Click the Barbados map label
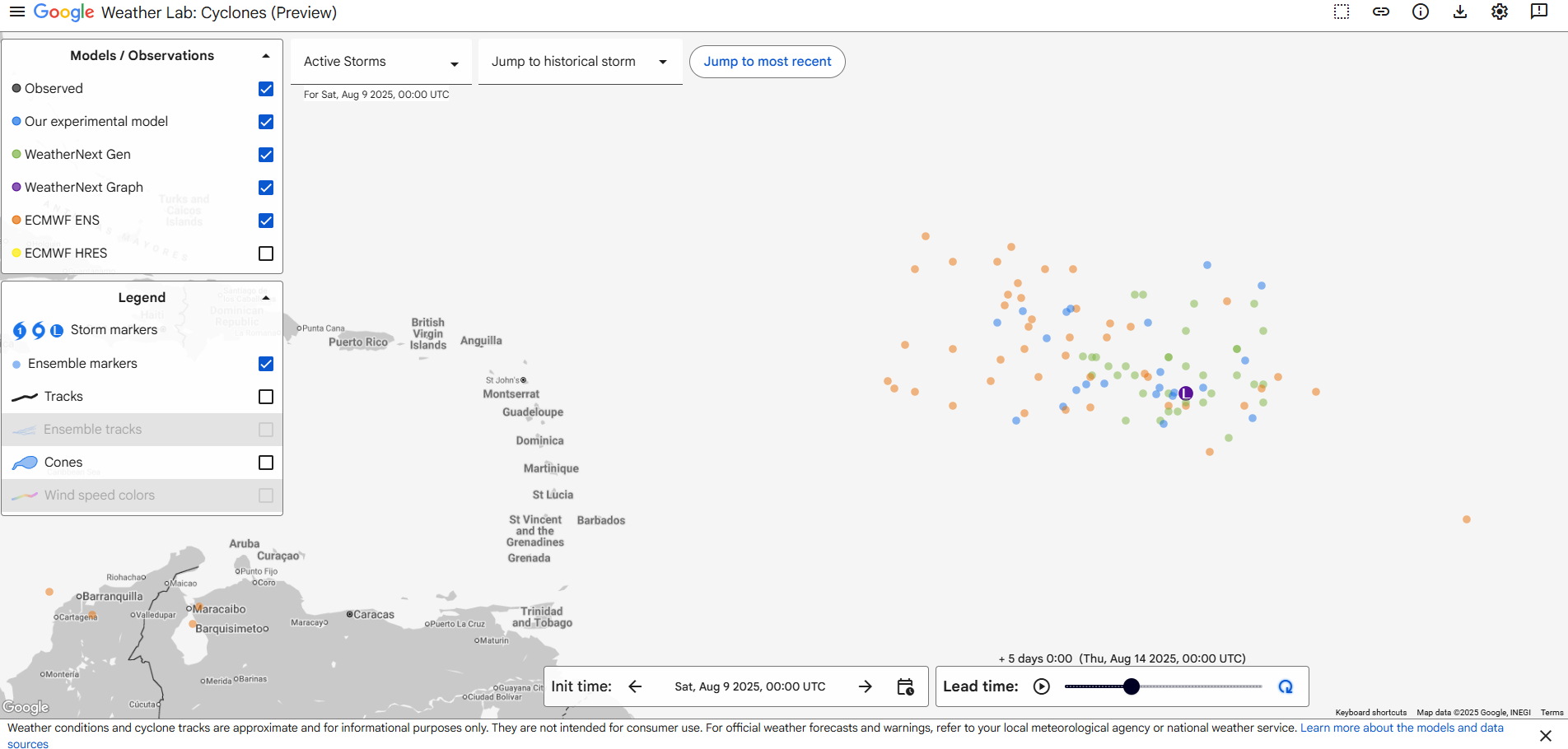The width and height of the screenshot is (1568, 749). pos(601,520)
